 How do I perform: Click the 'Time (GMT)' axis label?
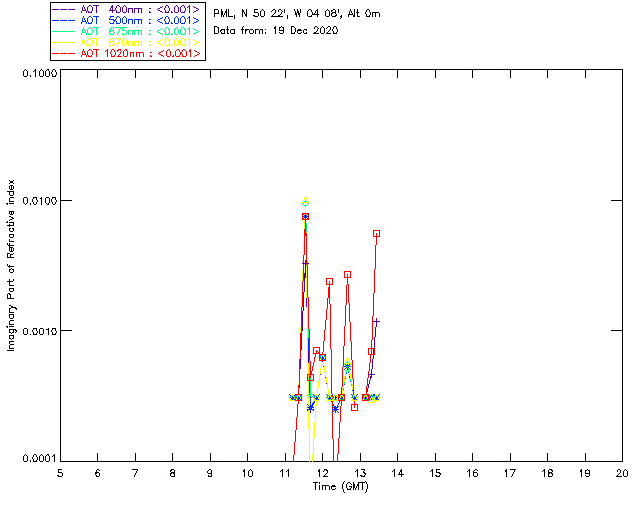pos(340,487)
